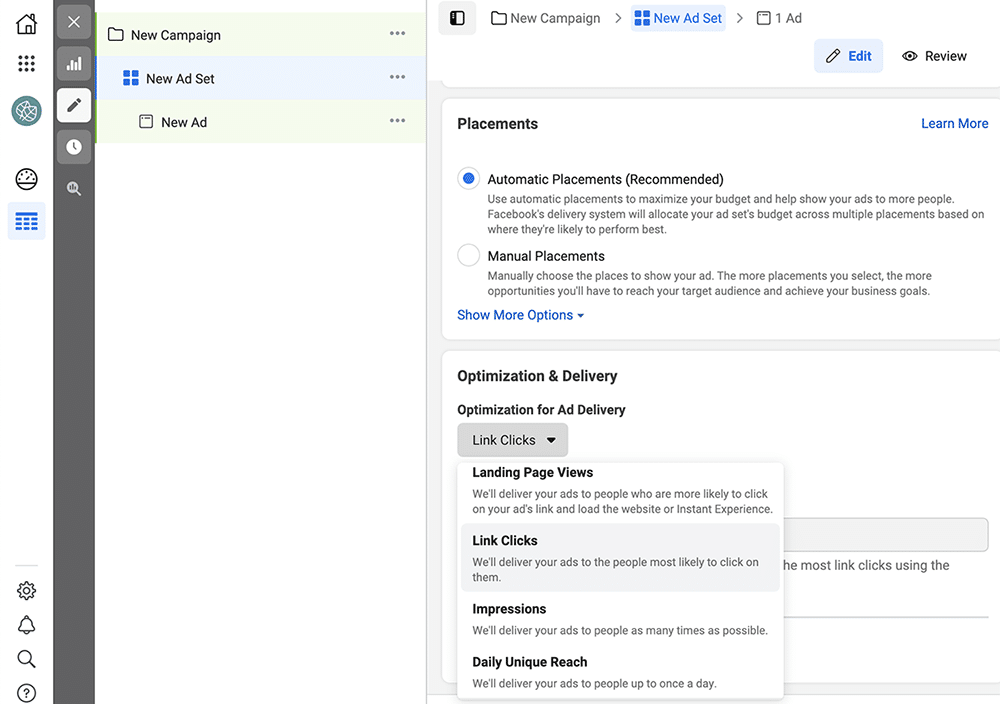Select Manual Placements radio button

click(468, 256)
